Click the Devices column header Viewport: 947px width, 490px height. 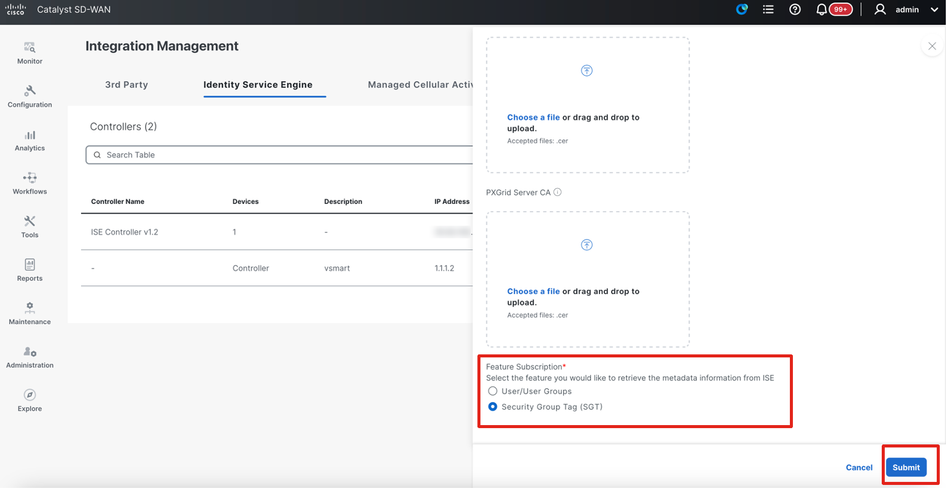pyautogui.click(x=245, y=201)
